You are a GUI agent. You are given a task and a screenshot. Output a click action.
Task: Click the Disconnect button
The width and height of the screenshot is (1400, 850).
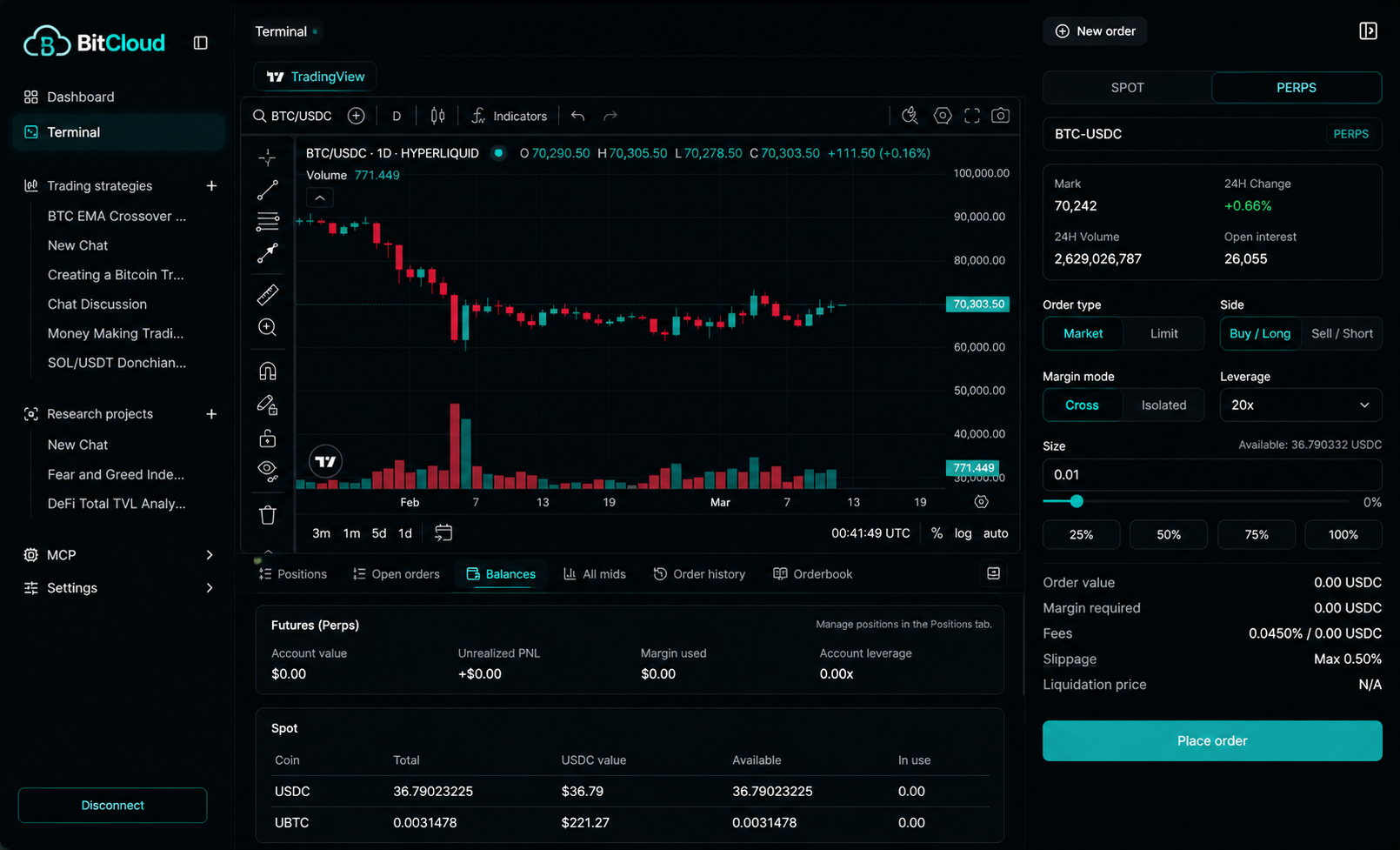[x=113, y=806]
